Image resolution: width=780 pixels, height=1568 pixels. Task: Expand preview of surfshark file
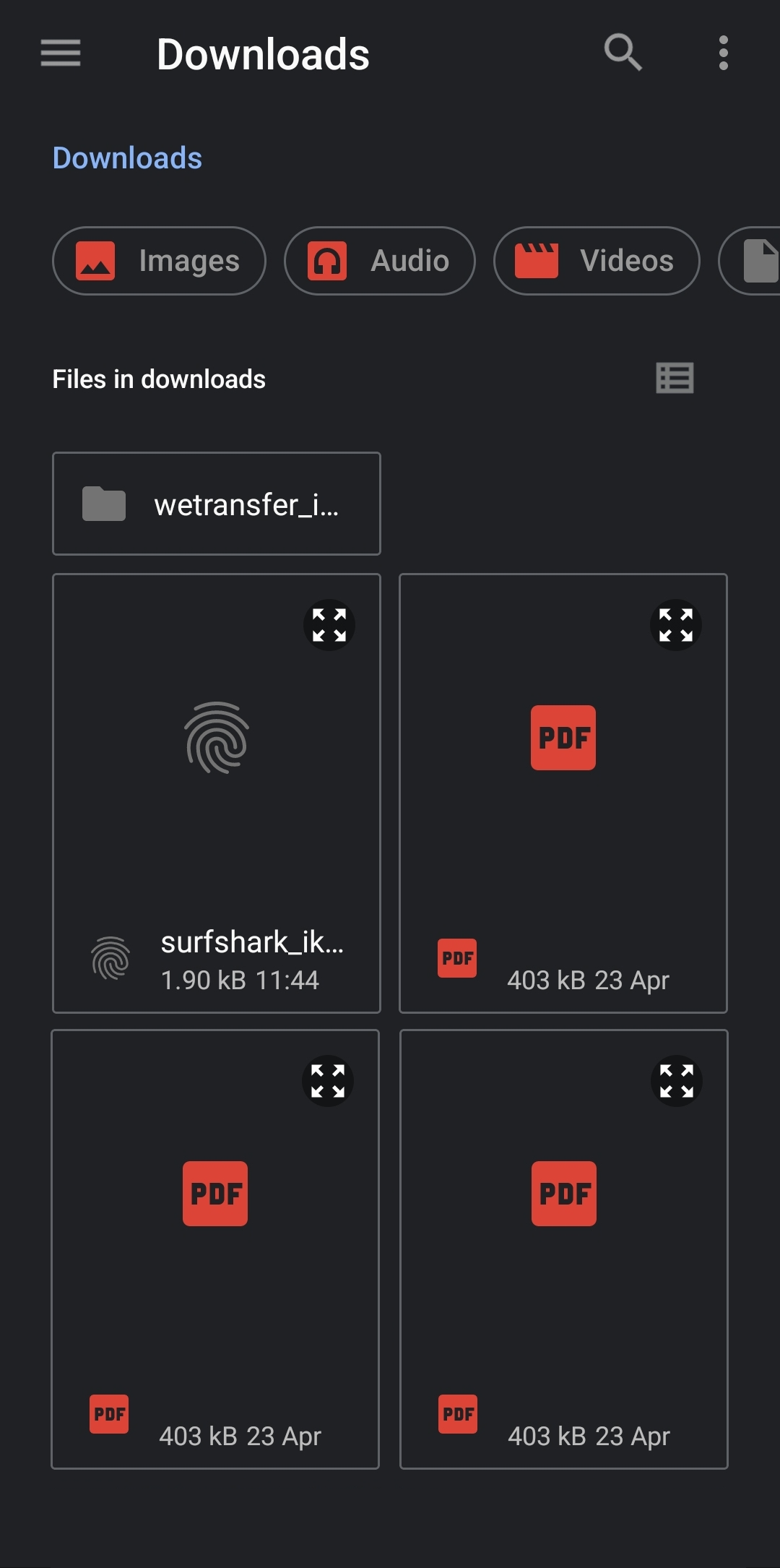pyautogui.click(x=329, y=625)
